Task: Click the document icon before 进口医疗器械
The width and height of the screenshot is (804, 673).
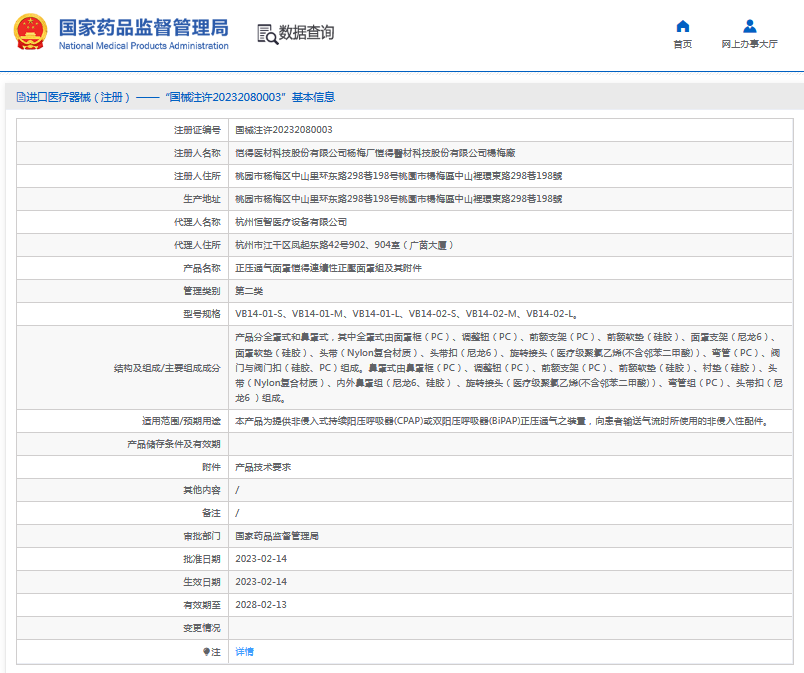Action: (21, 97)
